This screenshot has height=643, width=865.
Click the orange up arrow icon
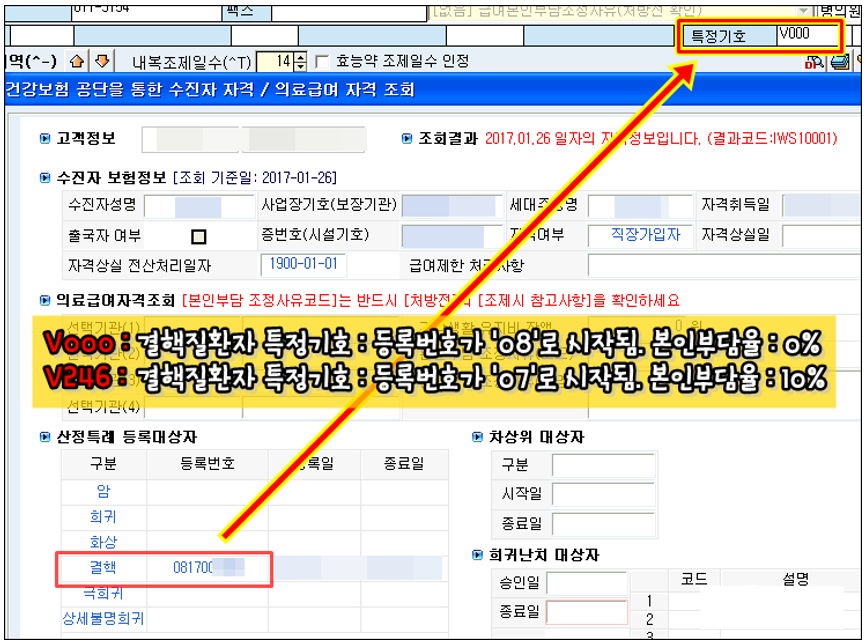click(77, 62)
